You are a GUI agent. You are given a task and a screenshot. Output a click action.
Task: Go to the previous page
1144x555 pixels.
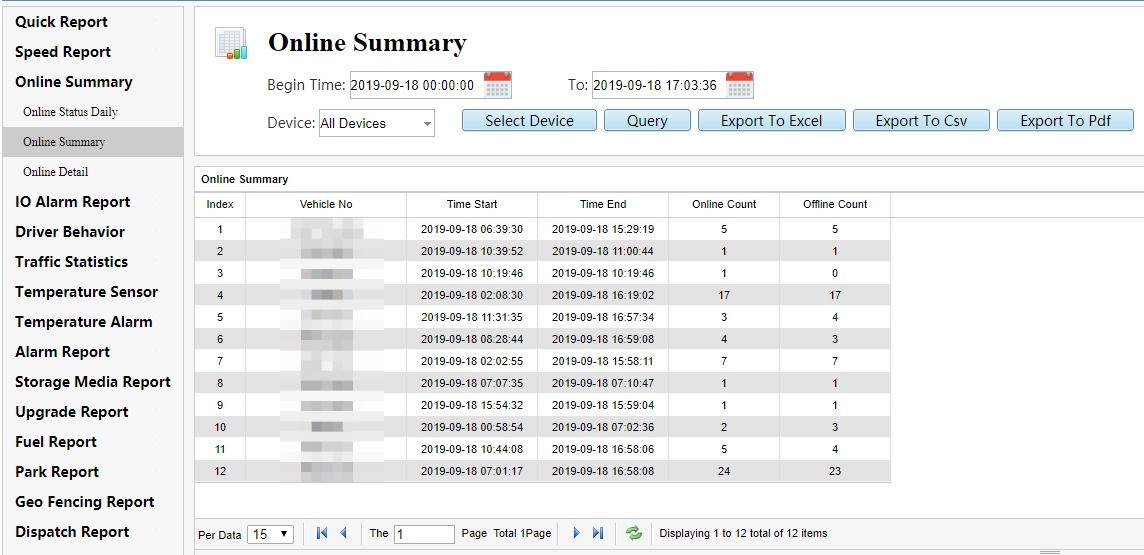coord(343,534)
